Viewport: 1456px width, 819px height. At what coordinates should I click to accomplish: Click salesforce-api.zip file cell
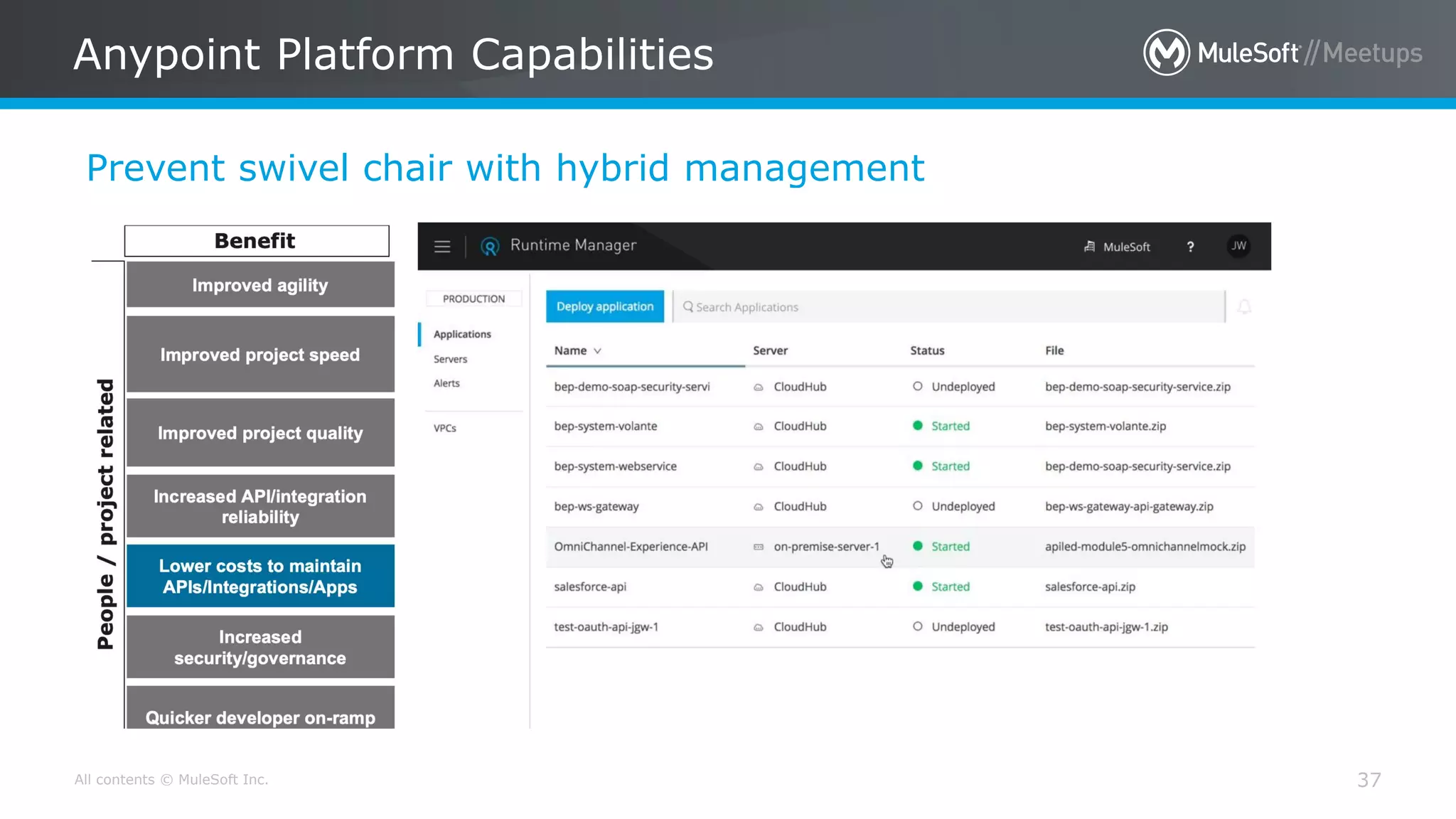(1090, 587)
